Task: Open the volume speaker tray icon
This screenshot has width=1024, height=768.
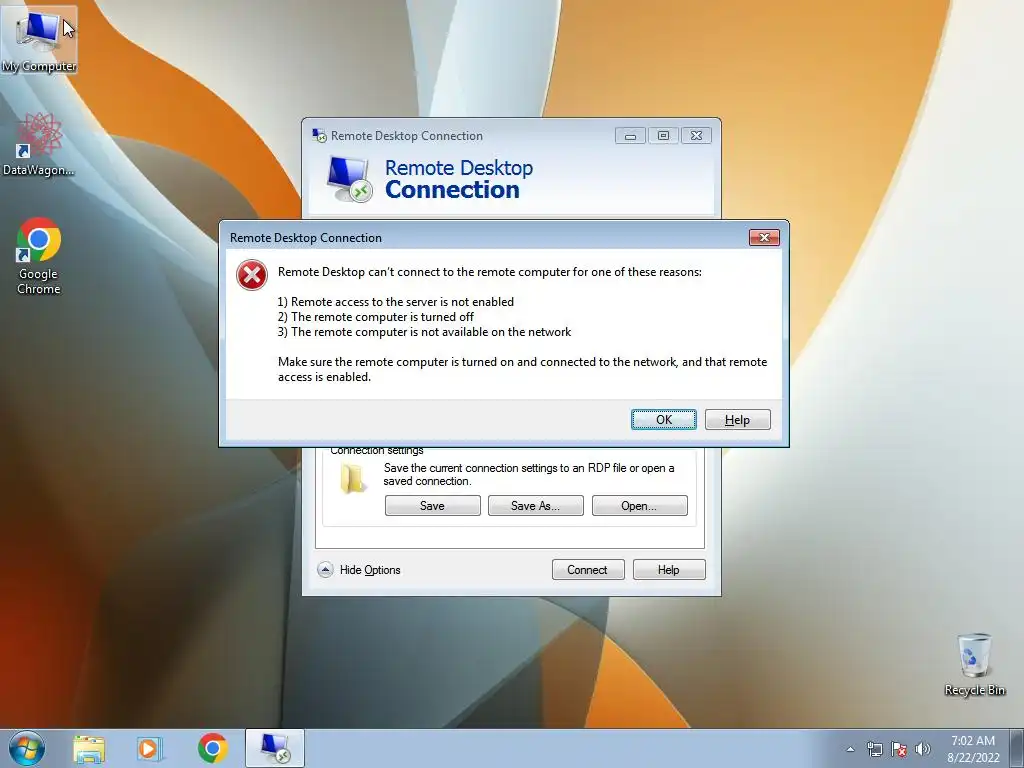Action: click(923, 749)
